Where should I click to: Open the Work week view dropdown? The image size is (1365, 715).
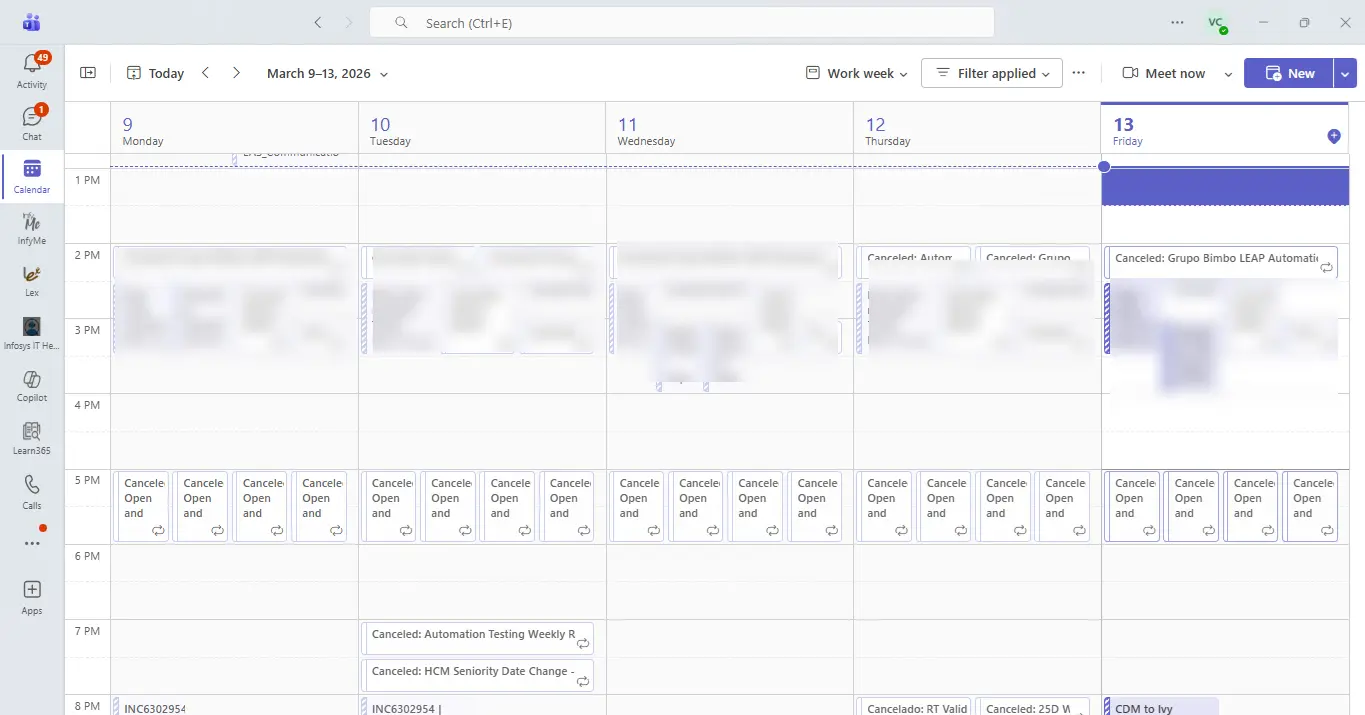[x=856, y=72]
